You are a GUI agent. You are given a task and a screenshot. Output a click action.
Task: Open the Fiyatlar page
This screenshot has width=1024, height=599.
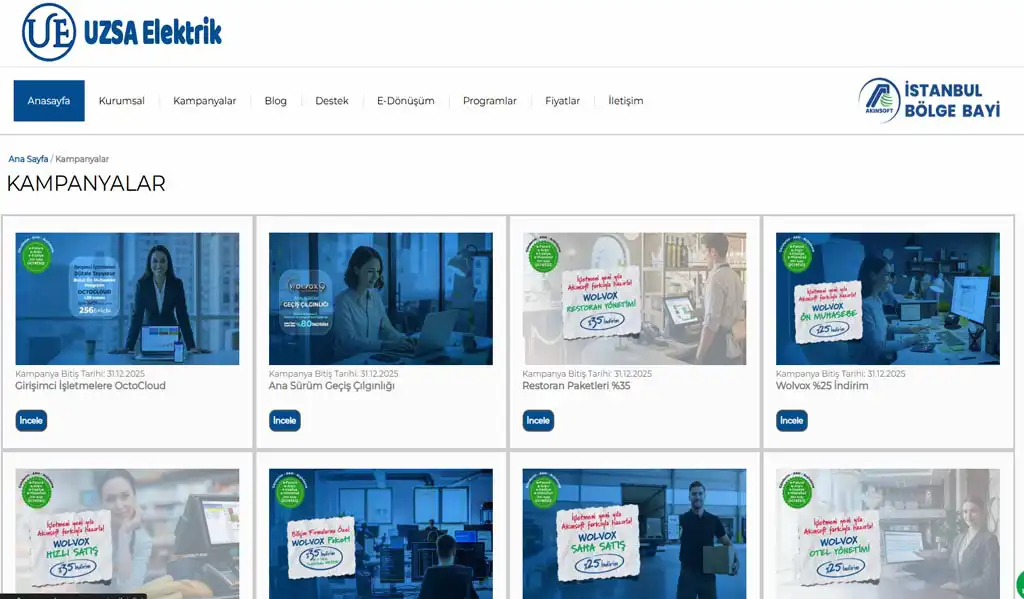(562, 101)
